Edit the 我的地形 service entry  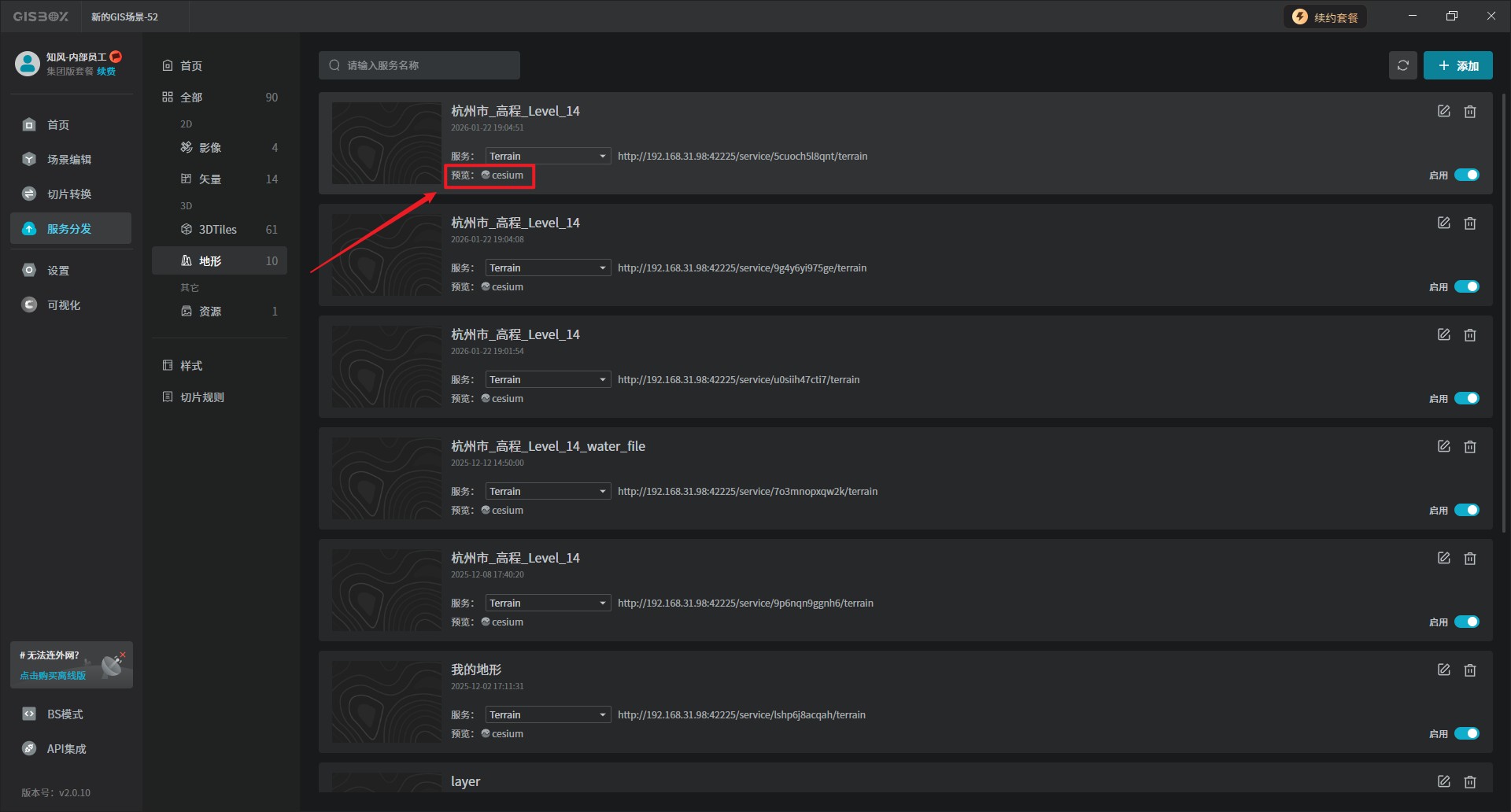(x=1443, y=670)
